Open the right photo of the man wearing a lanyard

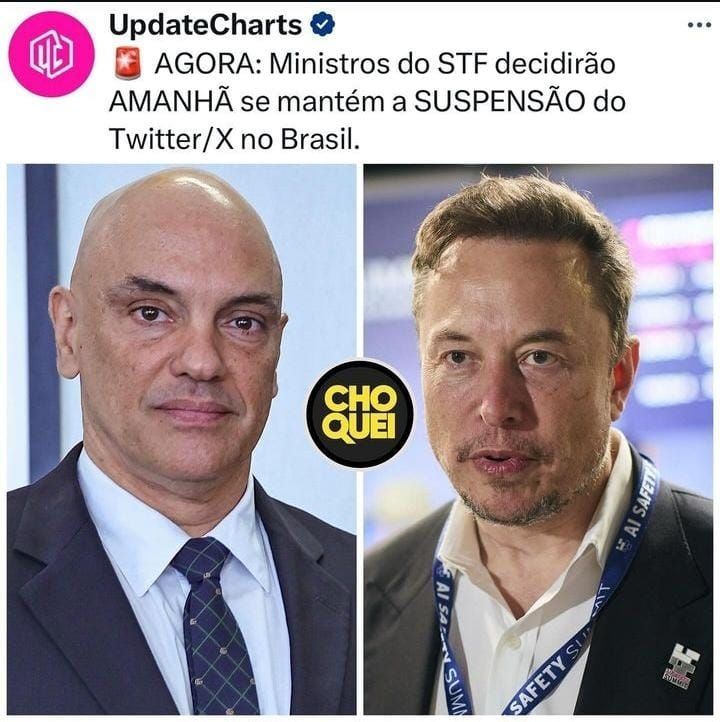tap(538, 439)
